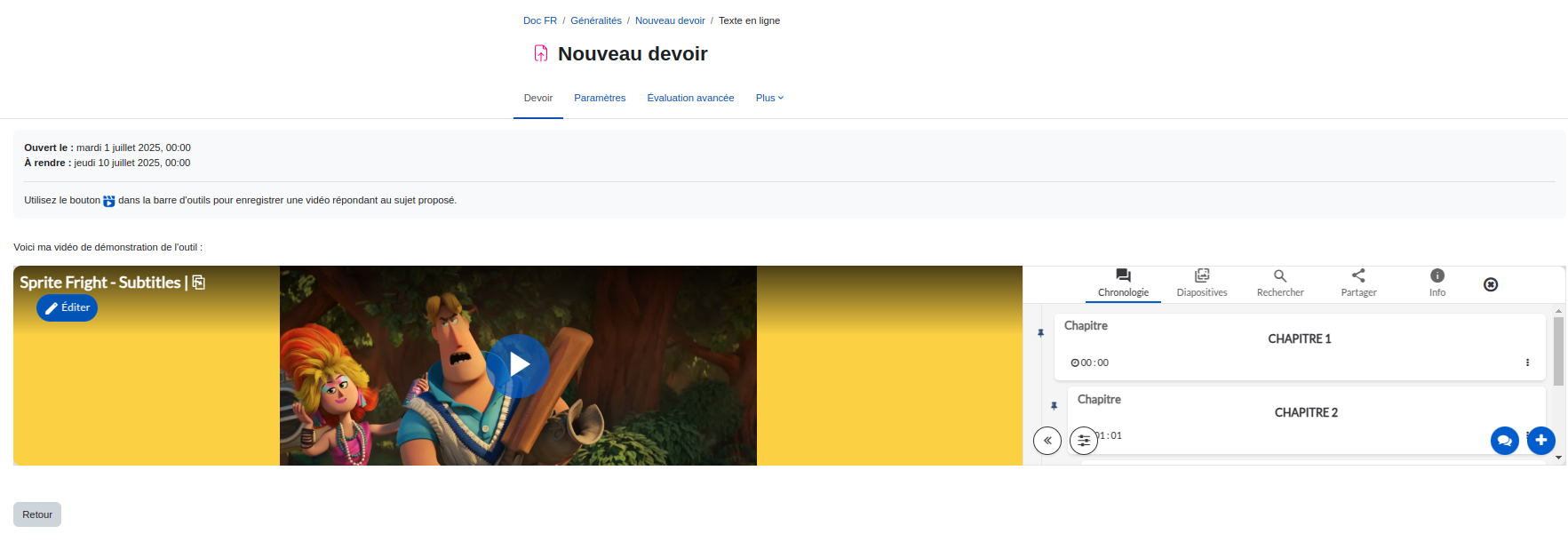This screenshot has width=1568, height=550.
Task: Click the CHAPITRE 1 title card
Action: [1300, 347]
